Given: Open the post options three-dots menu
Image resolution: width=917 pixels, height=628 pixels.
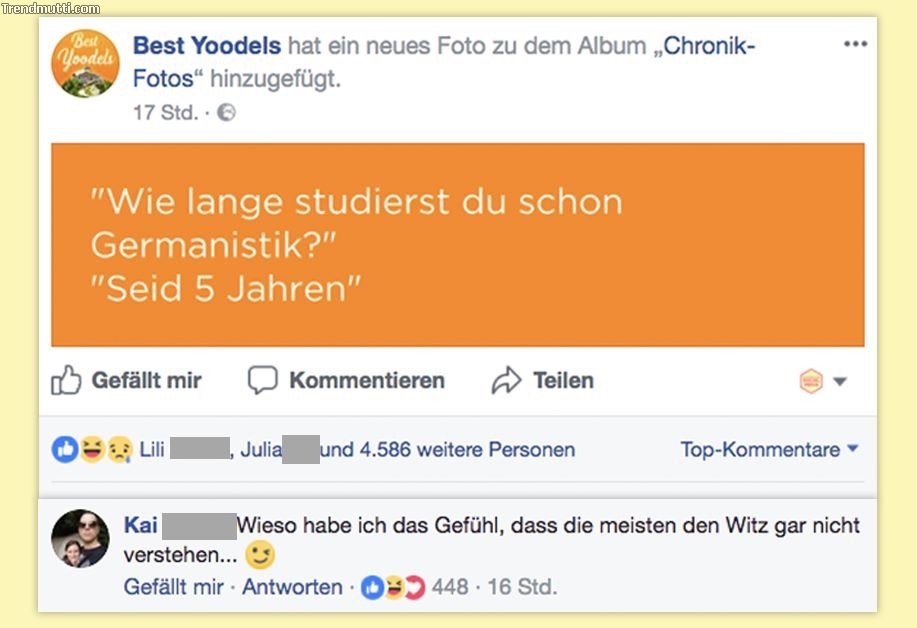Looking at the screenshot, I should click(855, 45).
